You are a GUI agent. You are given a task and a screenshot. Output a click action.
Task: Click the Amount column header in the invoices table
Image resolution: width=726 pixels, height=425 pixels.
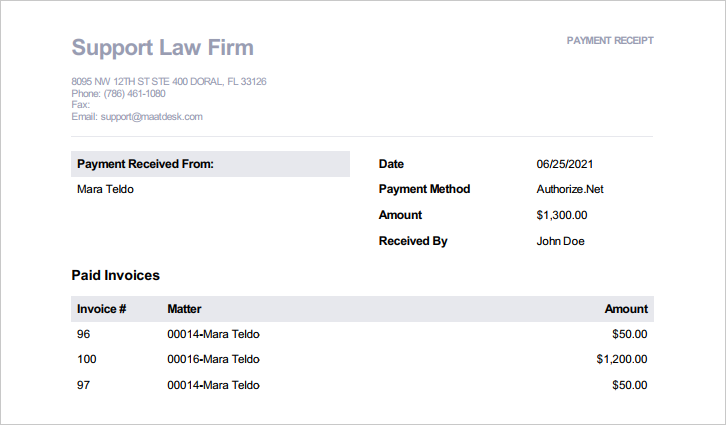(x=626, y=309)
